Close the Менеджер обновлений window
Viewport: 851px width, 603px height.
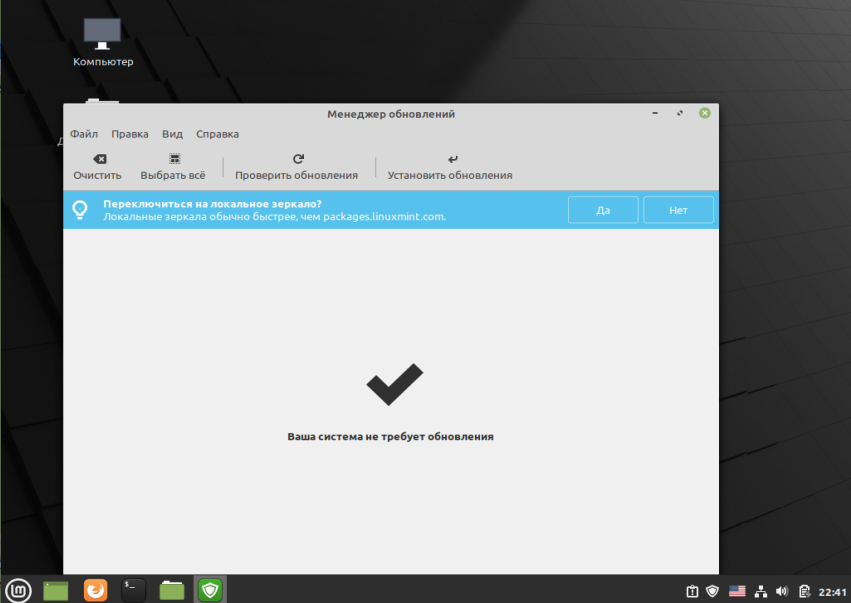click(704, 113)
